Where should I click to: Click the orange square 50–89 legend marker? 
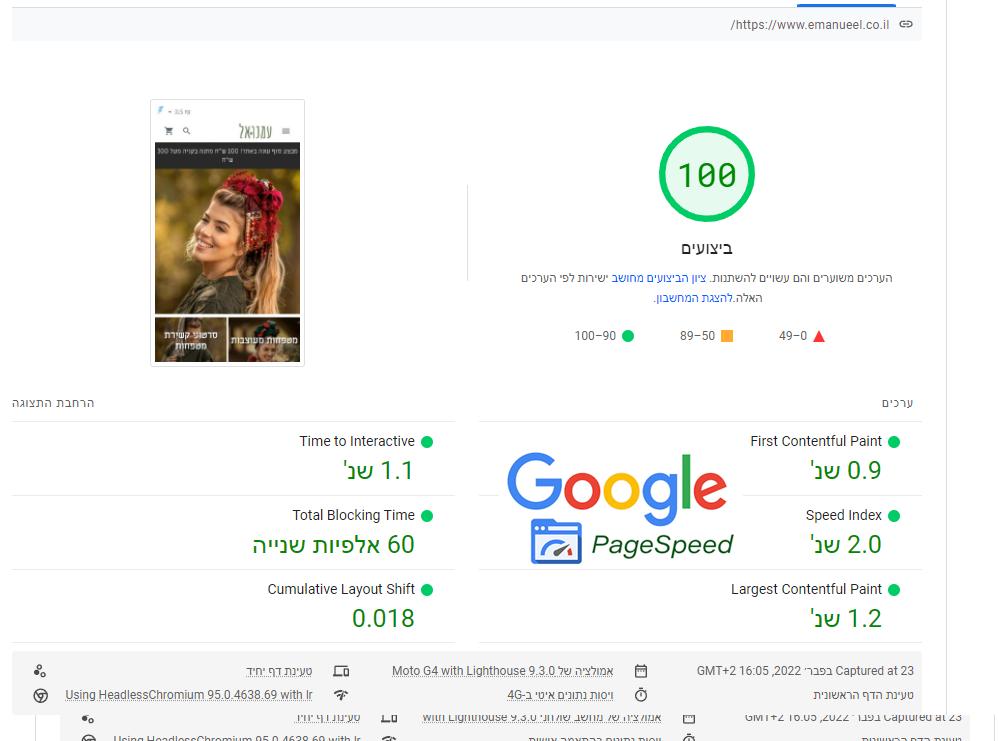[x=727, y=336]
